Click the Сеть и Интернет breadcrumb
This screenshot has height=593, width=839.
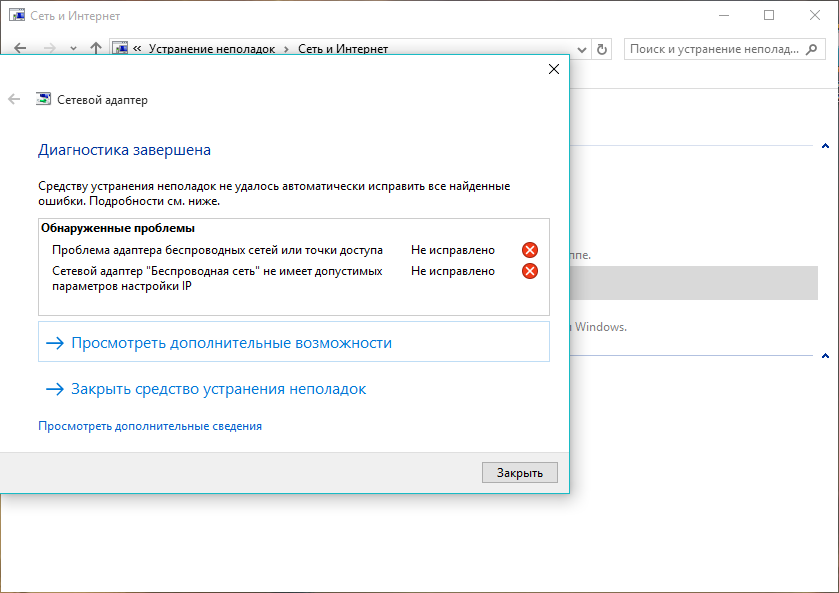[343, 49]
